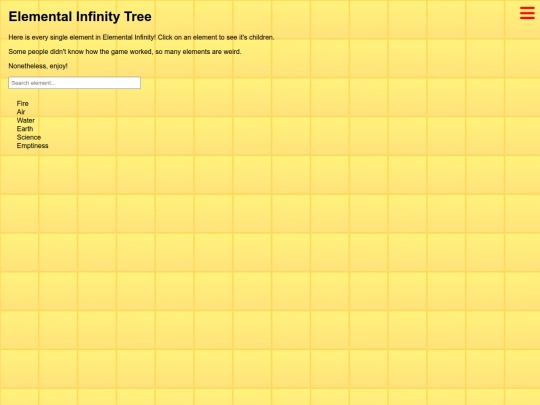Open the red hamburger menu
Image resolution: width=540 pixels, height=405 pixels.
(527, 13)
